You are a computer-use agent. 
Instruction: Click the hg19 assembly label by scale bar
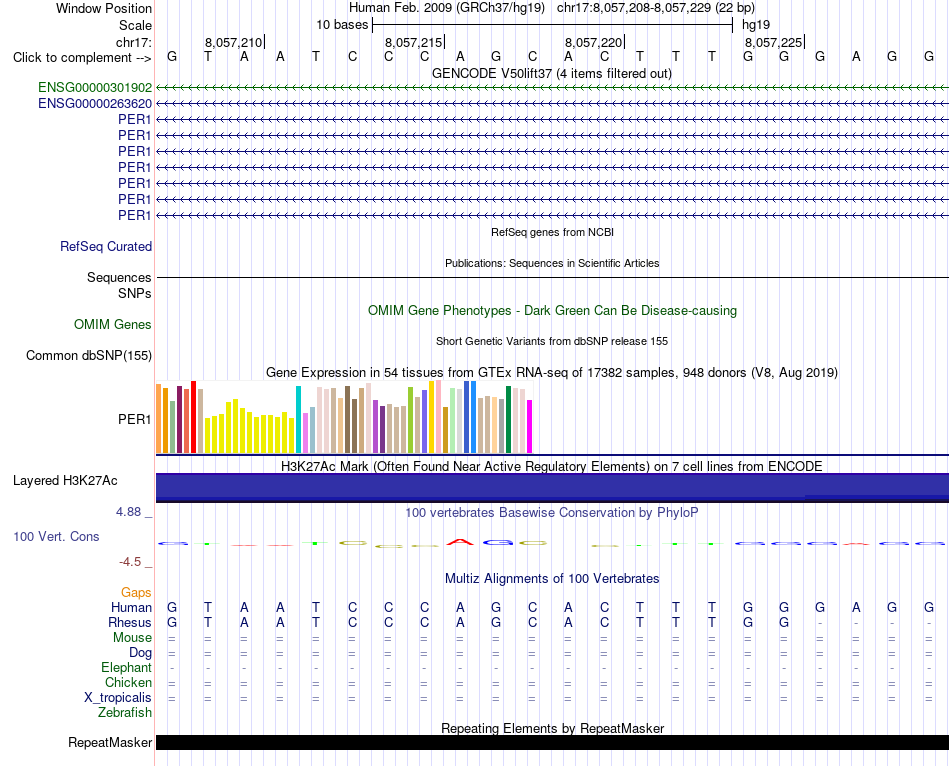coord(756,25)
